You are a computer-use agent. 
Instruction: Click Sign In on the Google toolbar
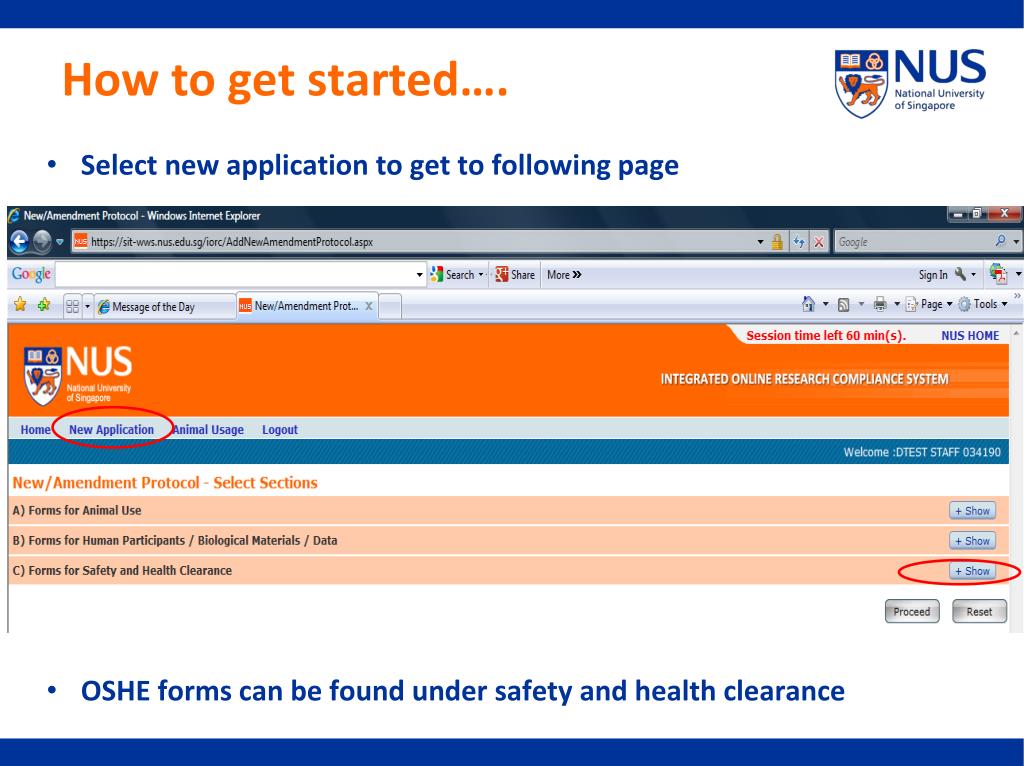(933, 275)
